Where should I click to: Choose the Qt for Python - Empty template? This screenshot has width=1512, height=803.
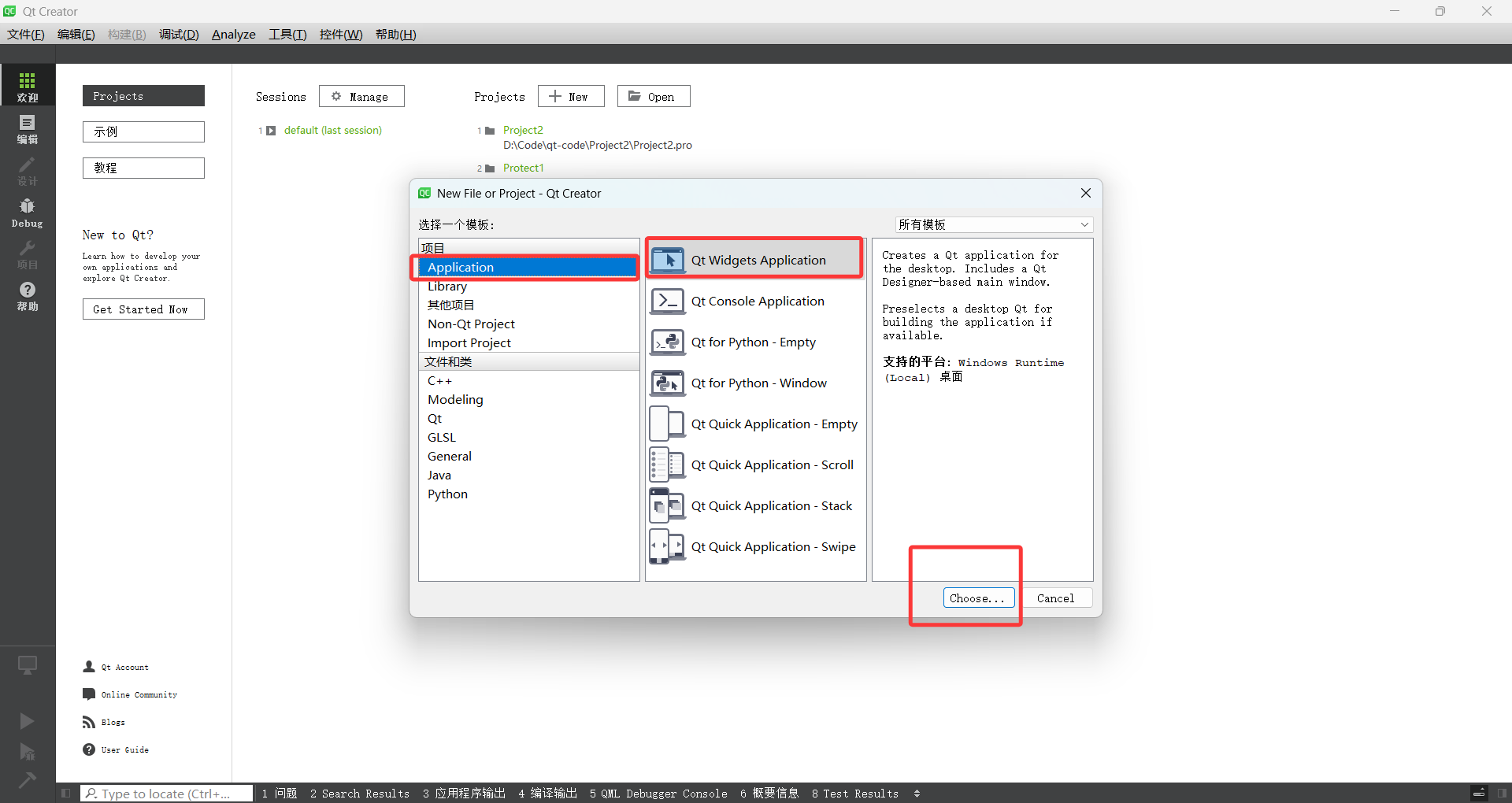[x=755, y=342]
